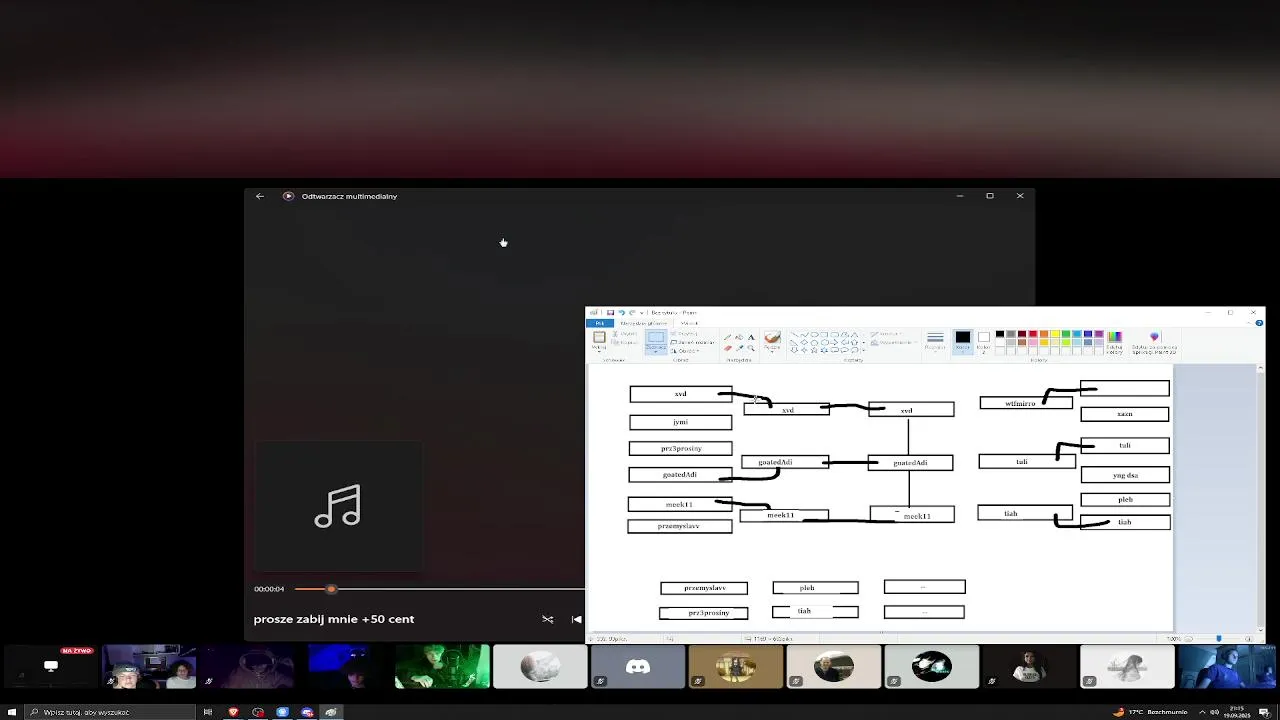Switch to the Widok tab in Paint

pos(689,323)
